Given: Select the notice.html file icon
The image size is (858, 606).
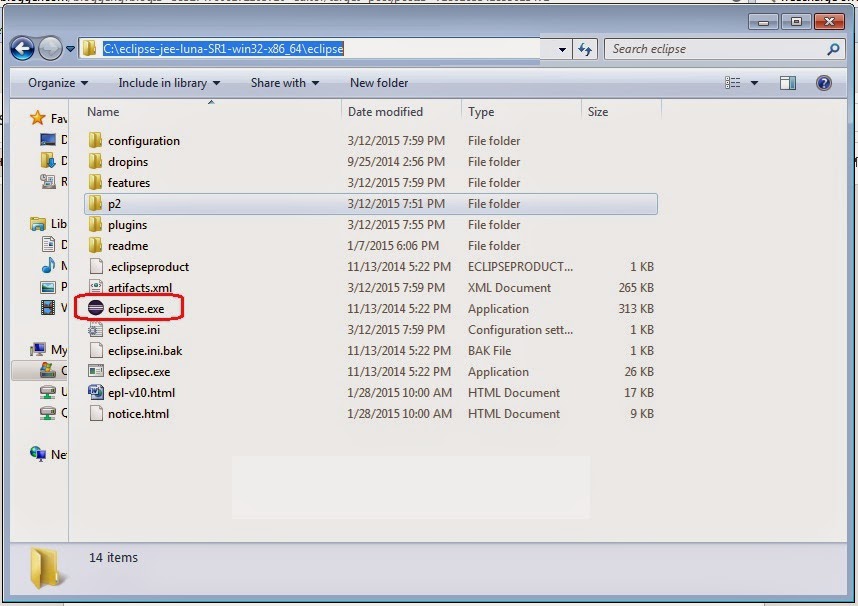Looking at the screenshot, I should 96,413.
